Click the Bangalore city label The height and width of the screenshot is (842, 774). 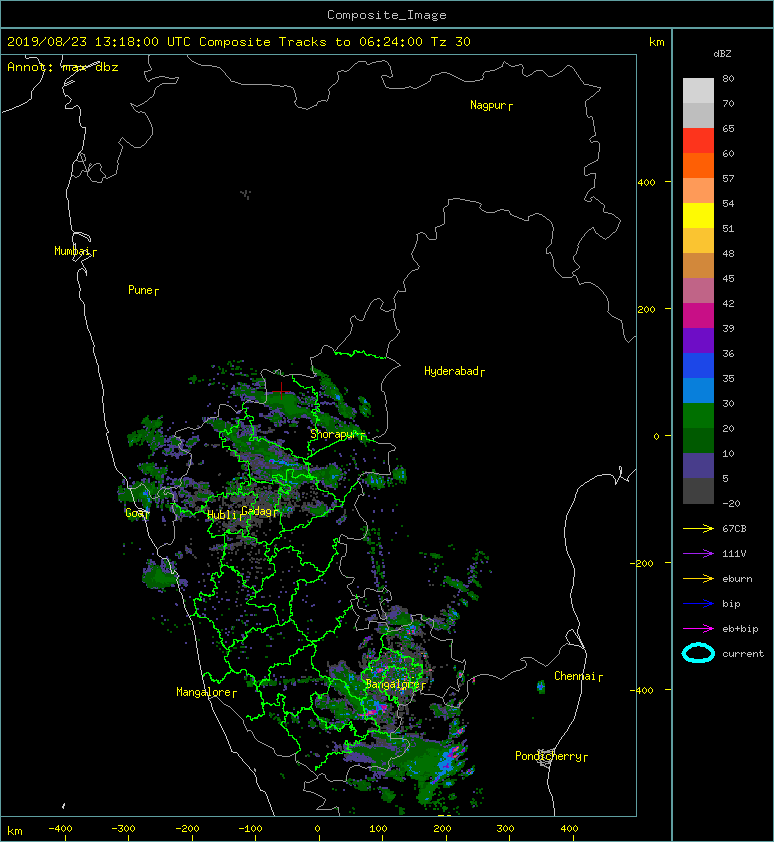tap(392, 684)
